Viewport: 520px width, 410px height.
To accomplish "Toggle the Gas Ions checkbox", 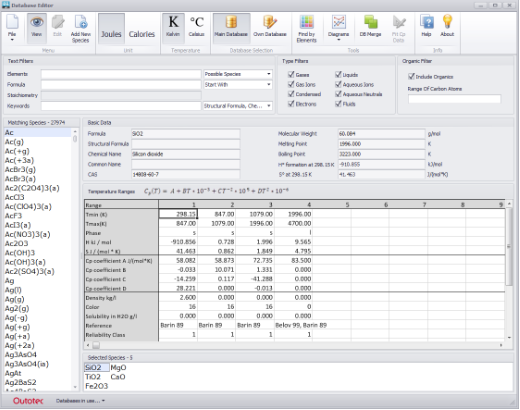I will point(291,84).
